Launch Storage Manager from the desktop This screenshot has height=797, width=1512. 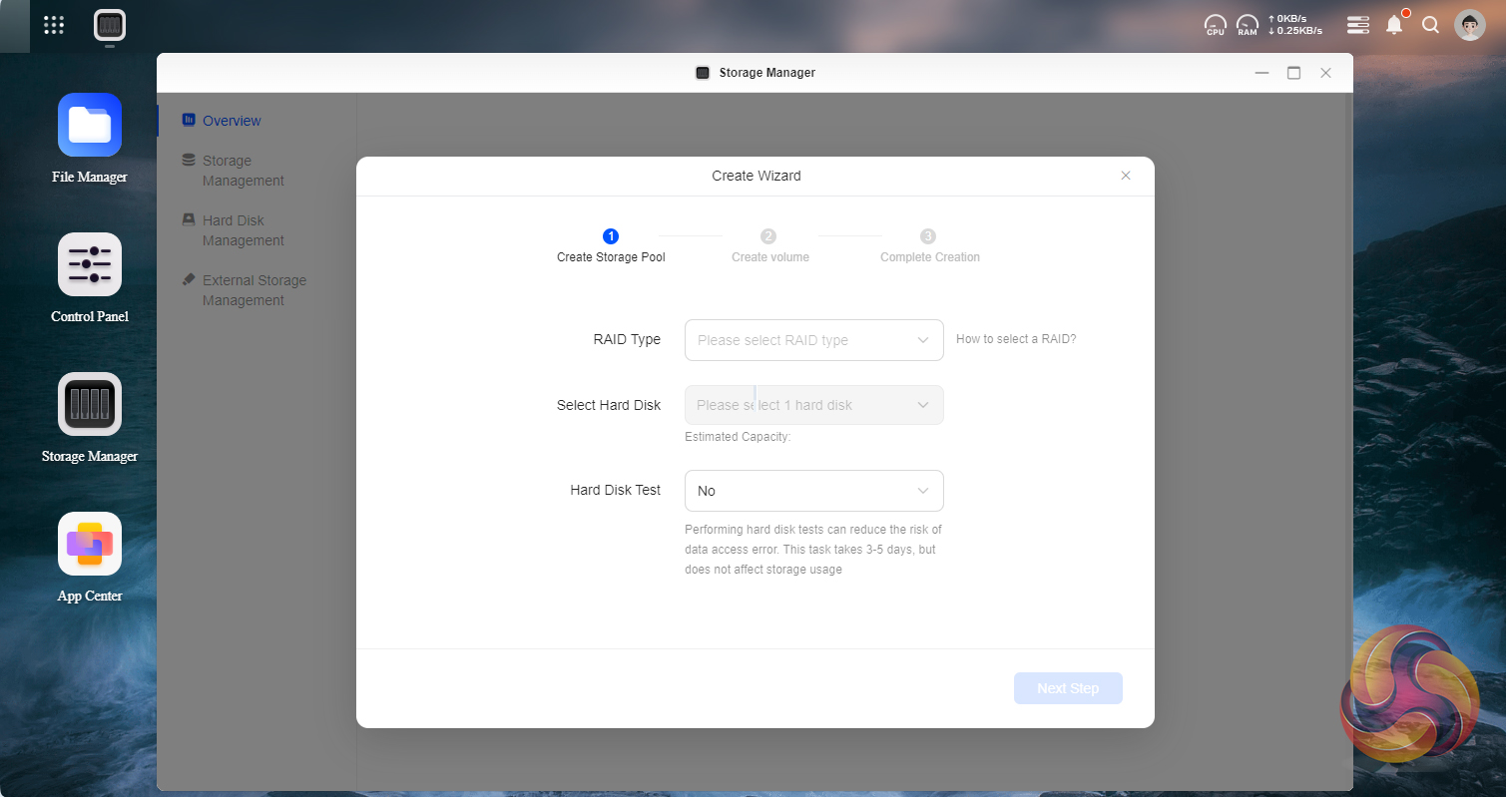[90, 405]
